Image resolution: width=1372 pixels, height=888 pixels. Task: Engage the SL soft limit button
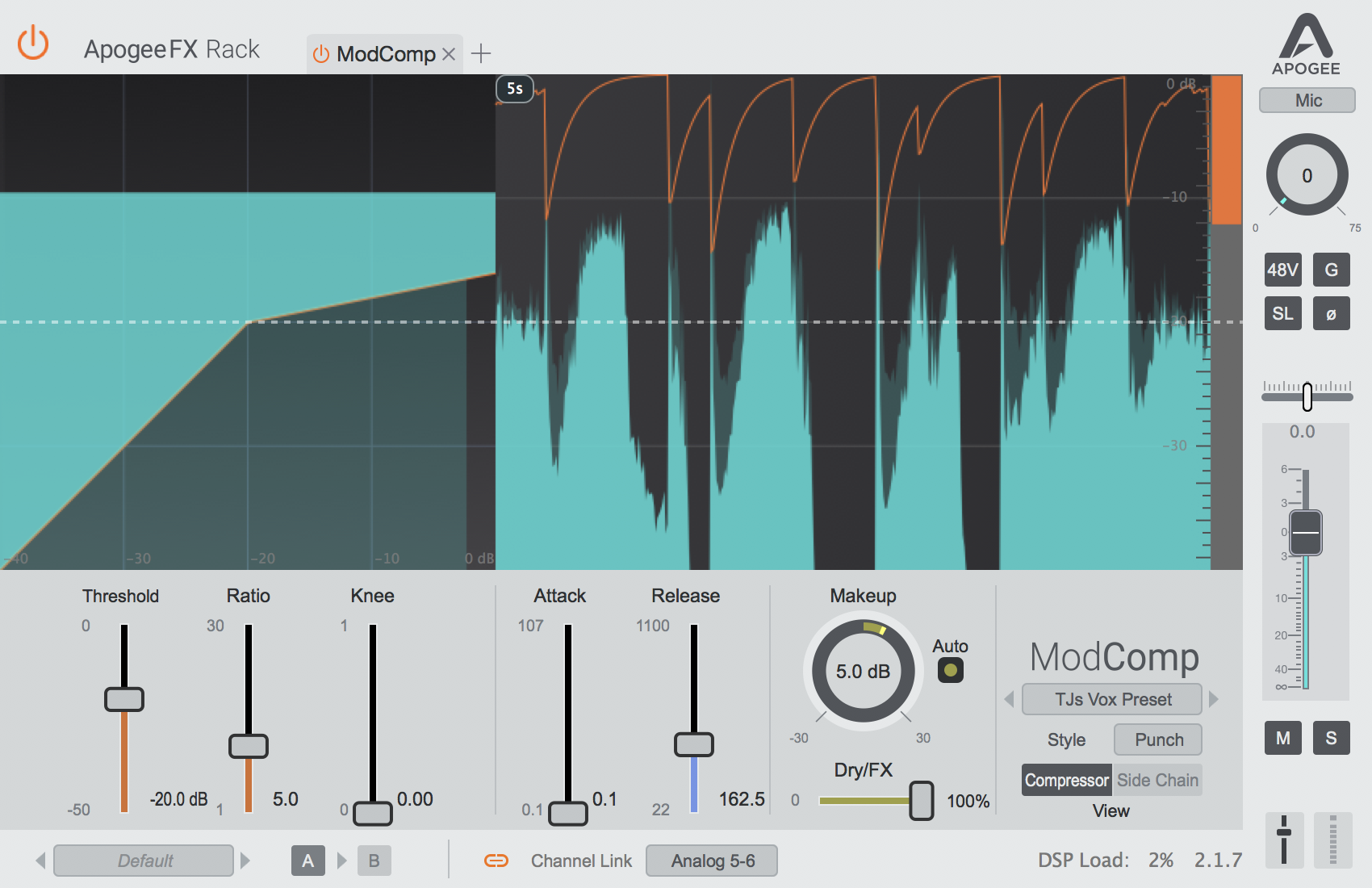coord(1282,313)
